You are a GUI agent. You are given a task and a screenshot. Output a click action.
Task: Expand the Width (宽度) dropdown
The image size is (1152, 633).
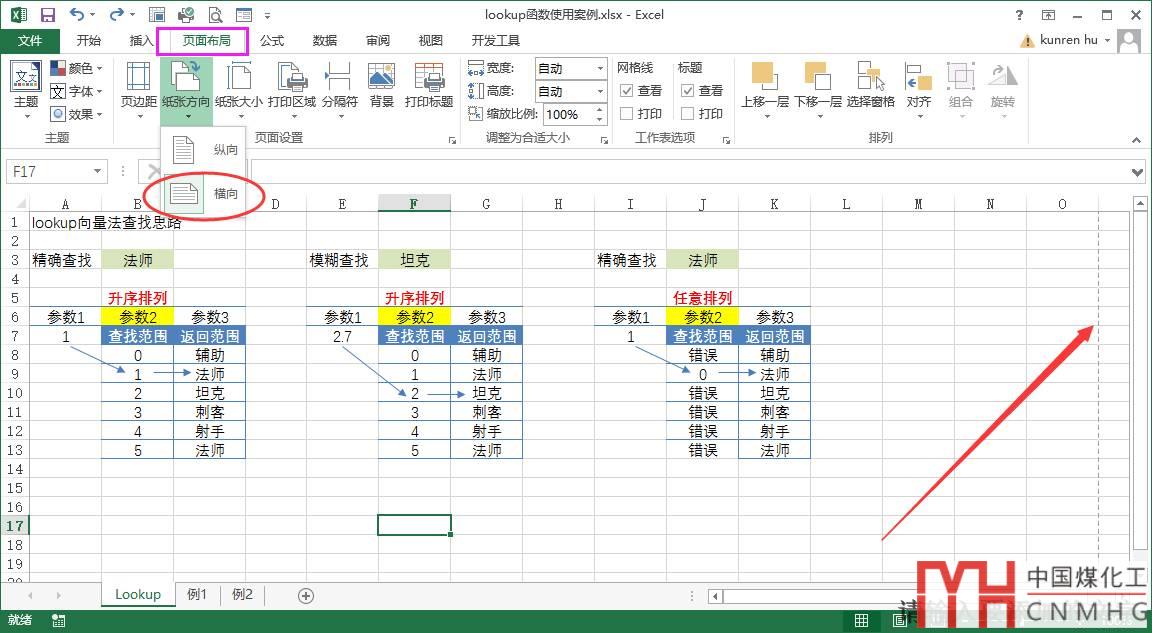(x=600, y=68)
